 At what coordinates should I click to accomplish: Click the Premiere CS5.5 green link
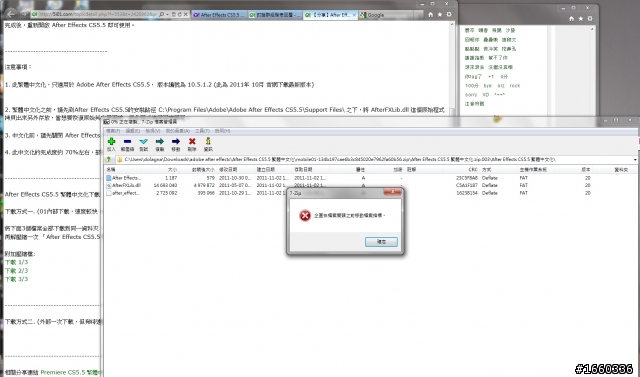(x=71, y=372)
